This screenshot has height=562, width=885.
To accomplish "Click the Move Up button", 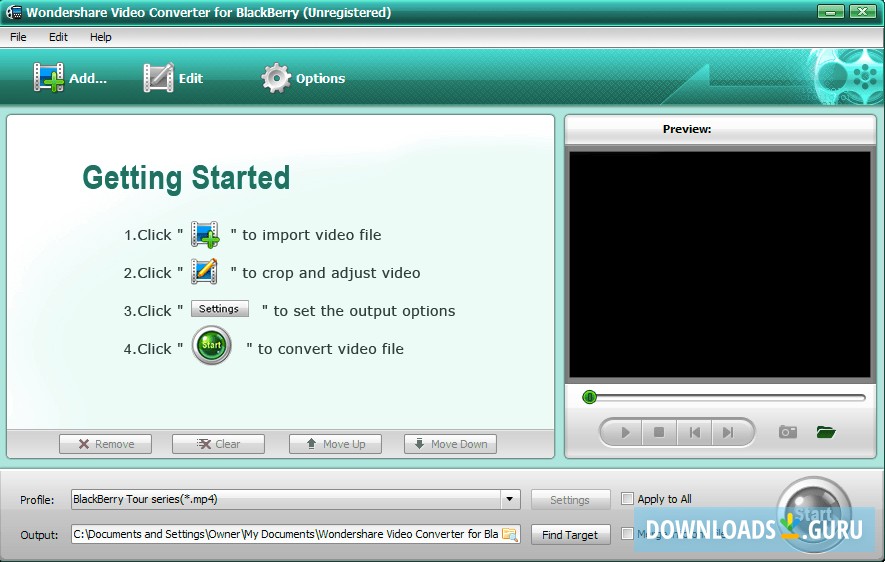I will (x=335, y=444).
